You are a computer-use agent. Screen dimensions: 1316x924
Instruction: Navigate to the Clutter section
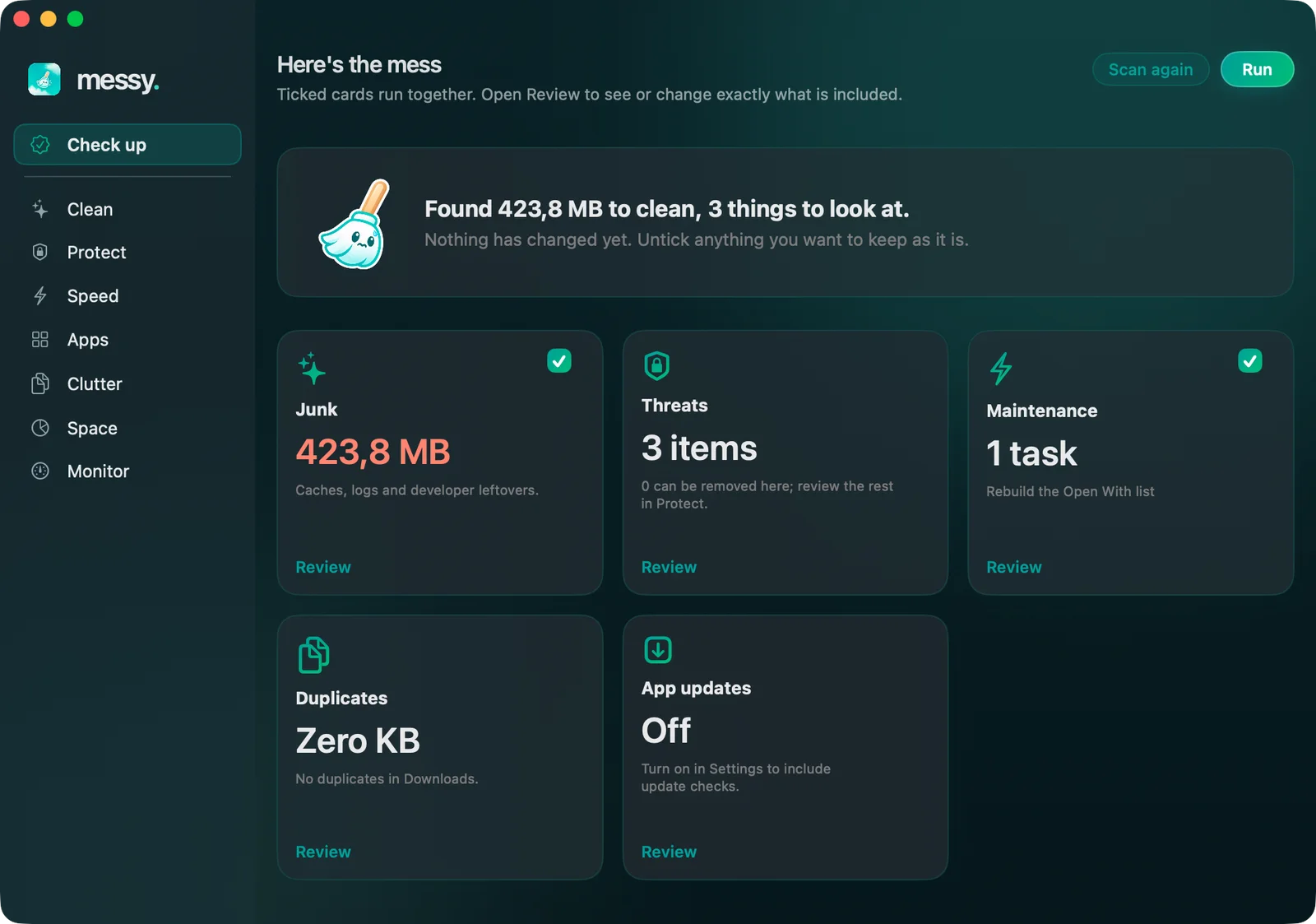[127, 383]
